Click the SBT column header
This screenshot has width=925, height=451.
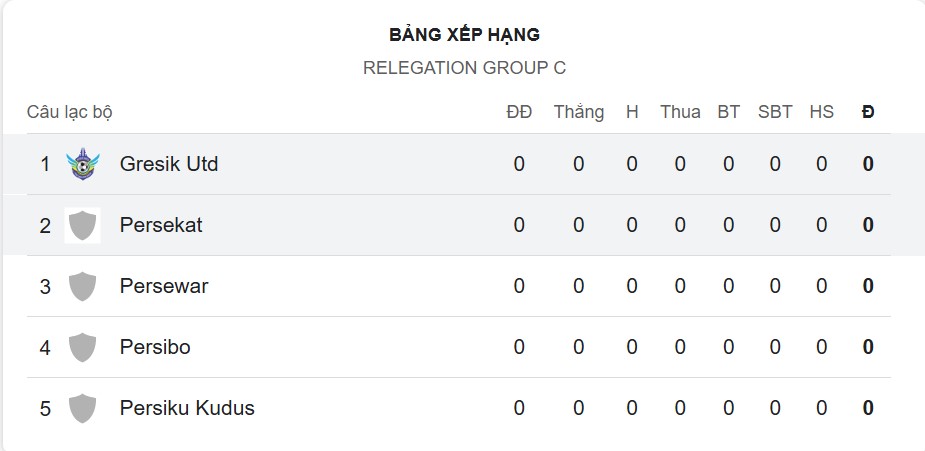(x=775, y=112)
